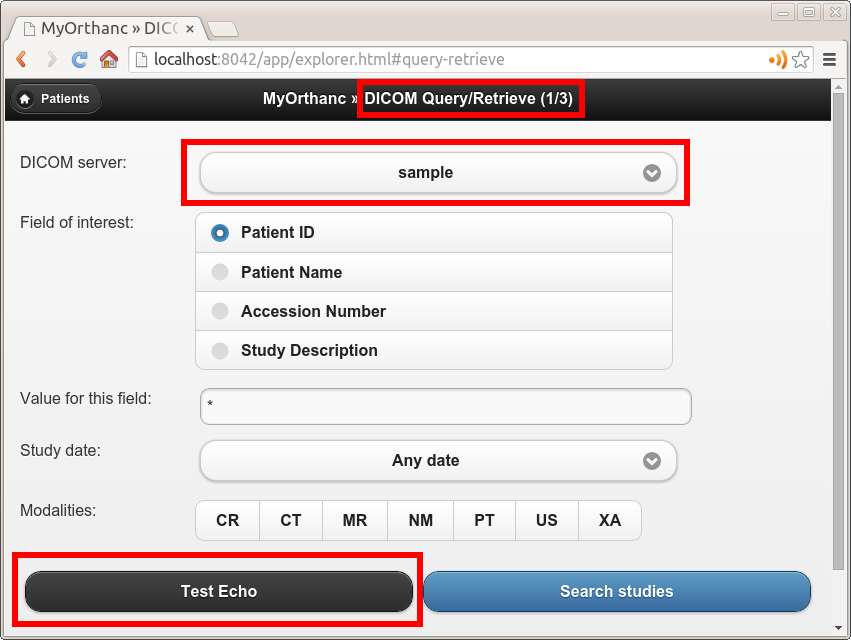The width and height of the screenshot is (851, 640).
Task: Go to browser home page icon
Action: pyautogui.click(x=109, y=59)
